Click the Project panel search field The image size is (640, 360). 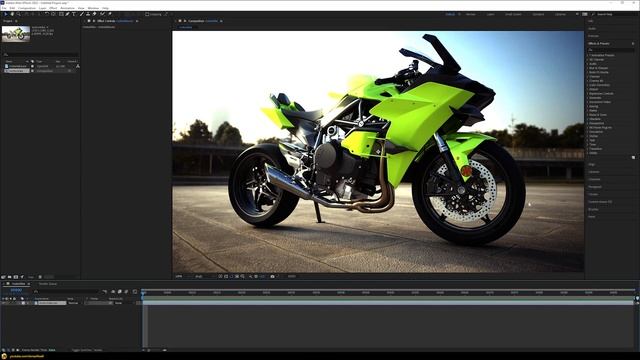(41, 54)
